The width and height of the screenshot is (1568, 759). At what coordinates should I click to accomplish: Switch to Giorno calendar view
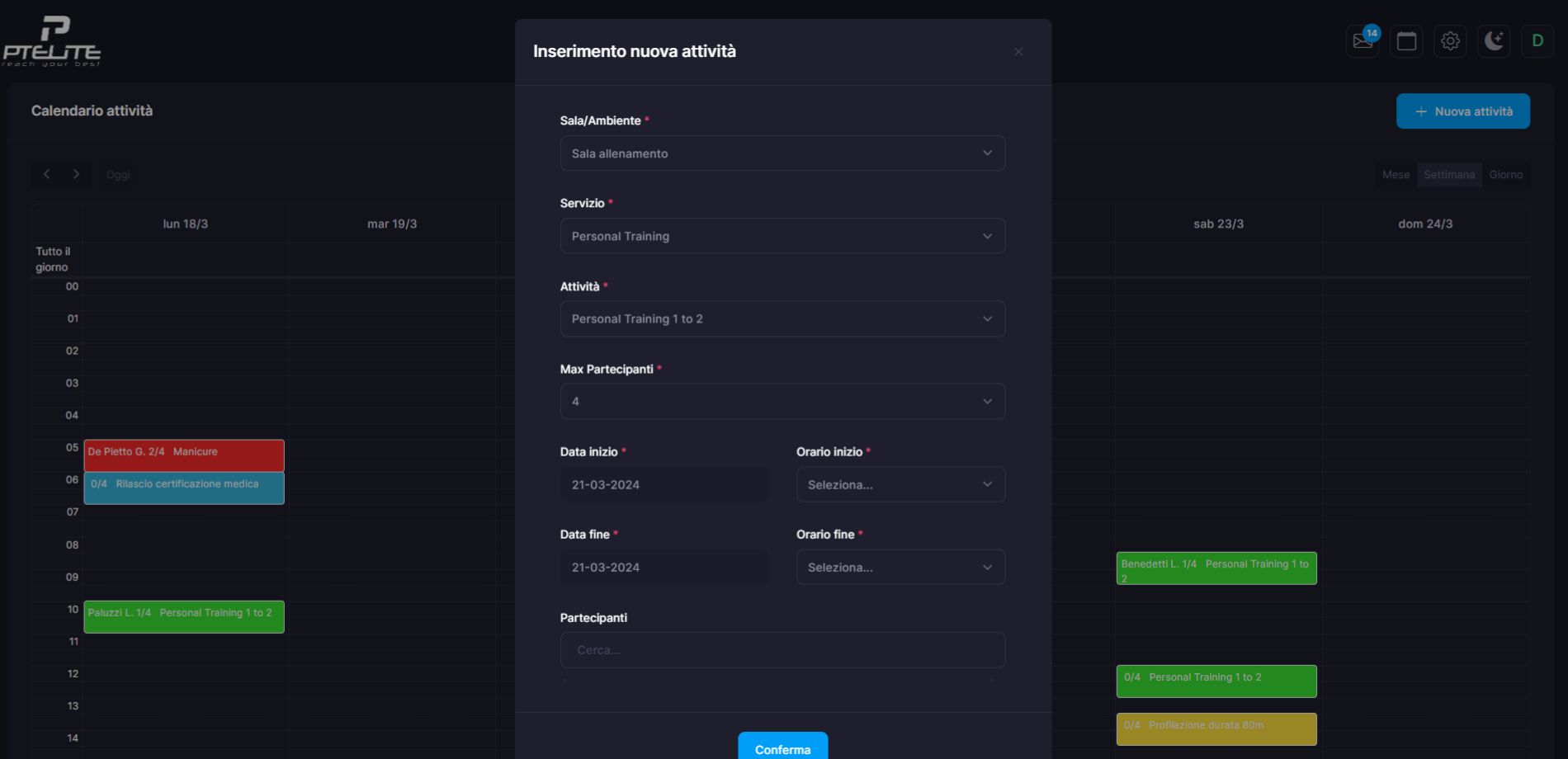click(1505, 175)
